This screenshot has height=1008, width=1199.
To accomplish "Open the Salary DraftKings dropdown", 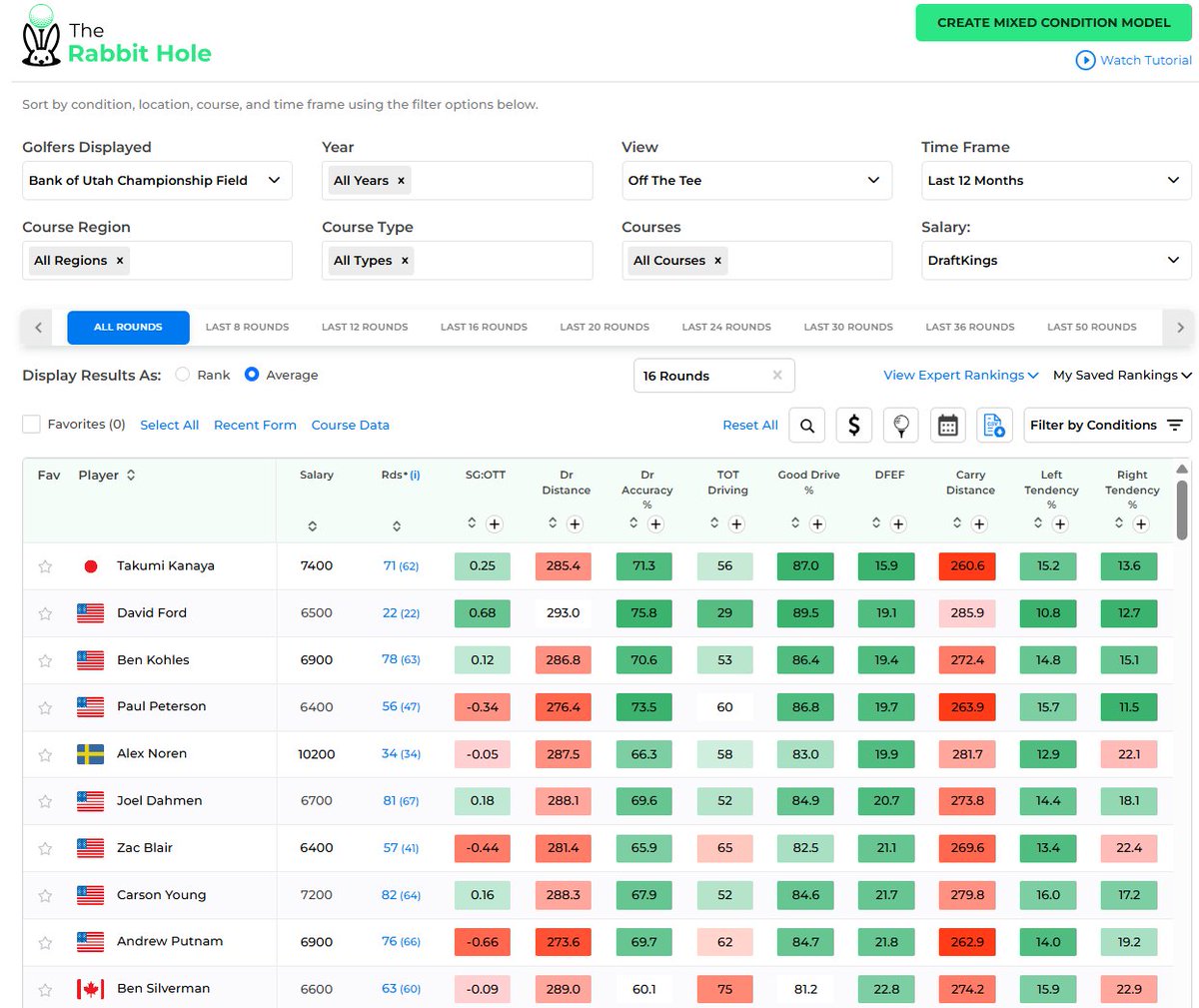I will [1056, 261].
